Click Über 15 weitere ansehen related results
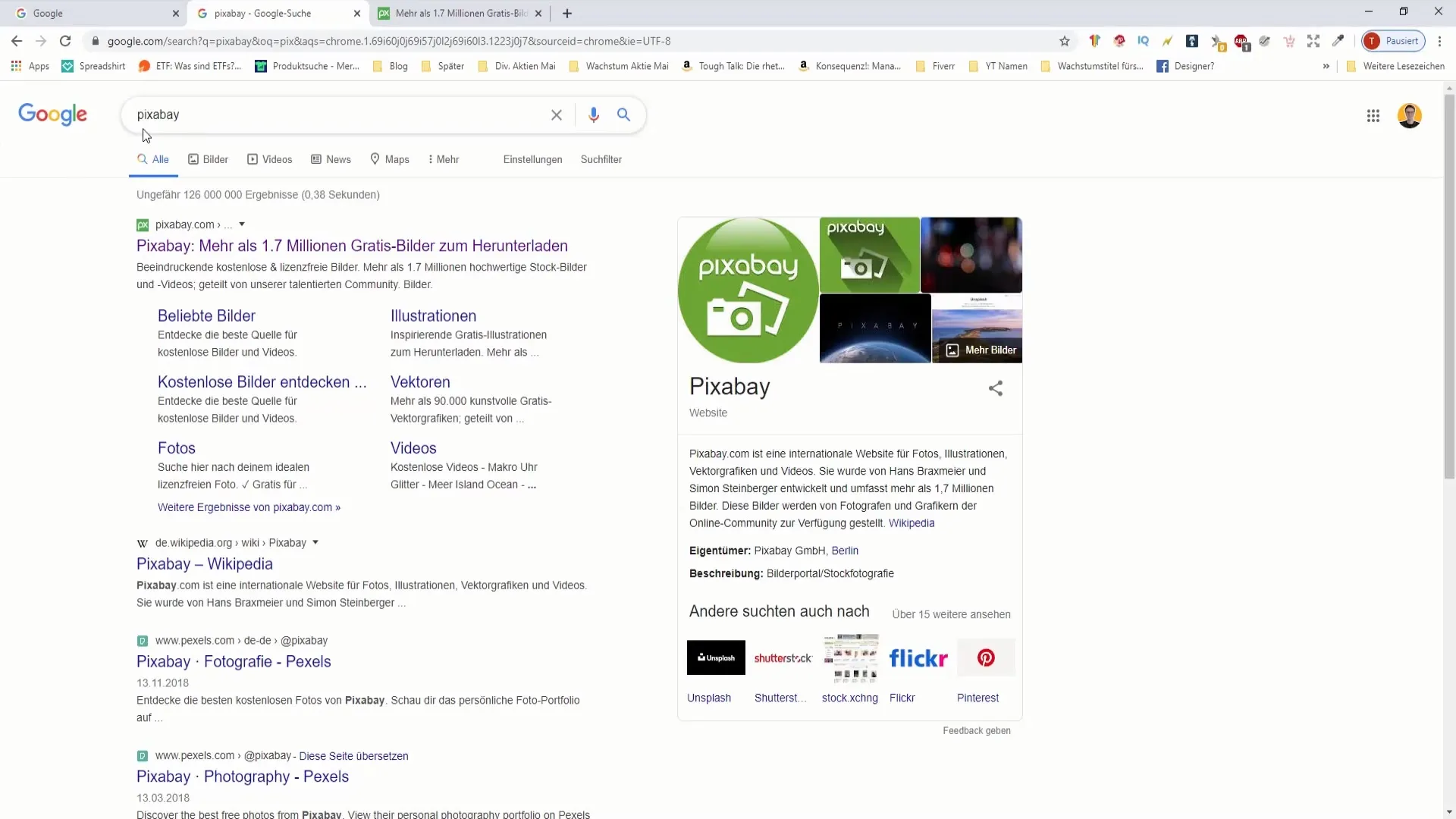 951,614
